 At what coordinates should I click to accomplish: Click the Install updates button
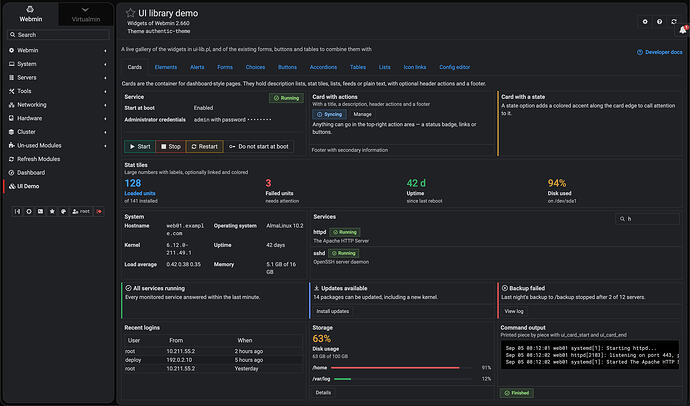(333, 311)
